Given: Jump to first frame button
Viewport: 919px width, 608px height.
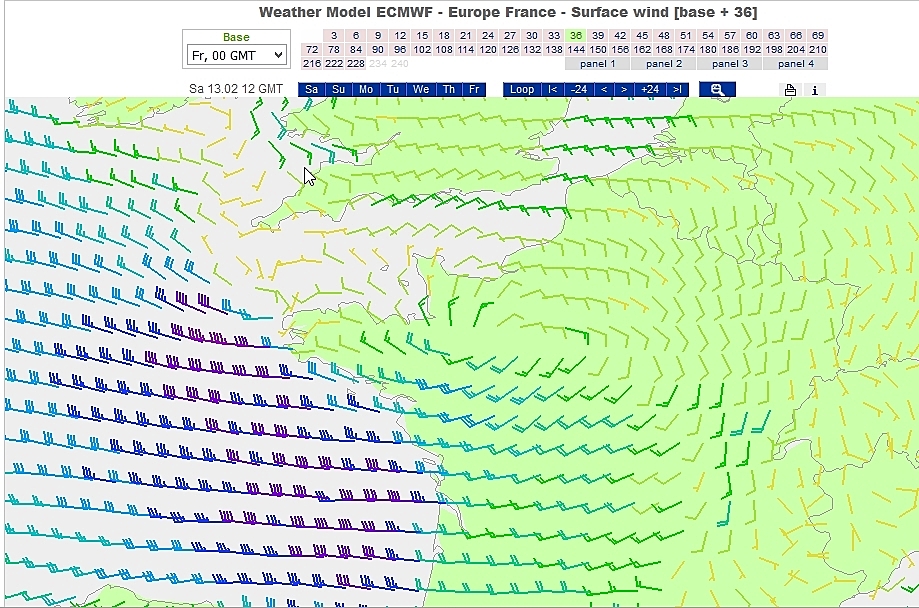Looking at the screenshot, I should (x=552, y=89).
